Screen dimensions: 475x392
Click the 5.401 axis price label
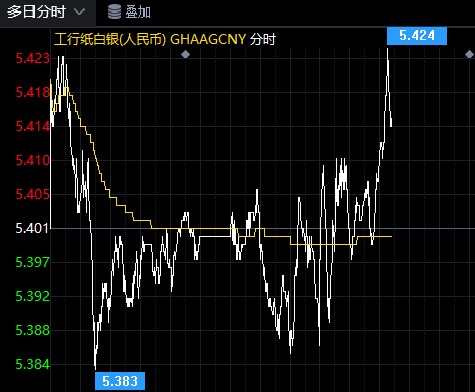click(32, 229)
